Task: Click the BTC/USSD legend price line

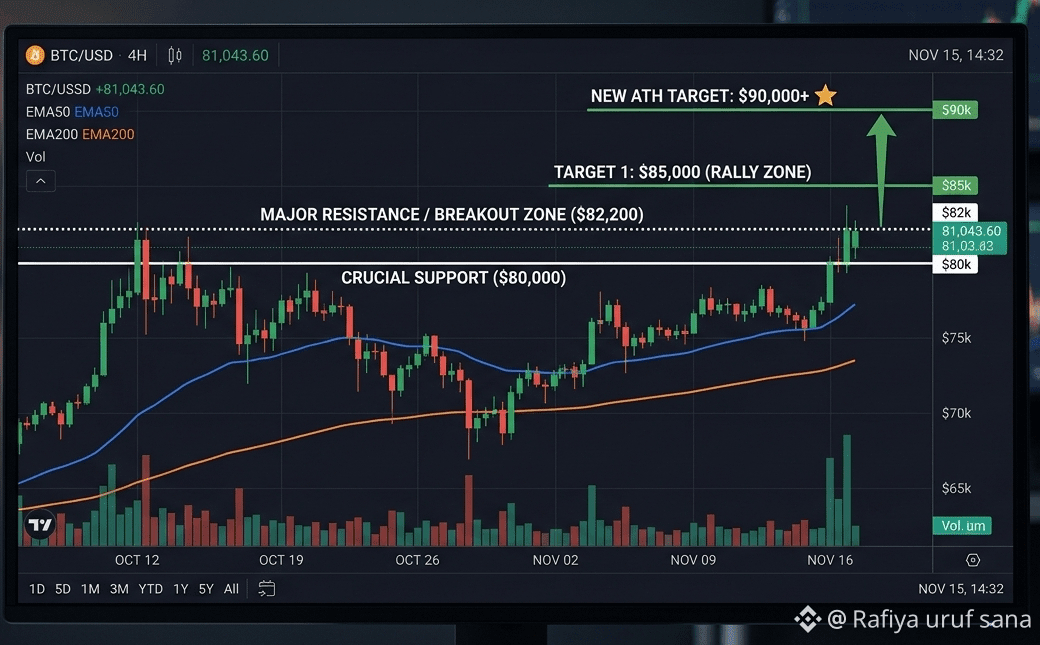Action: coord(95,89)
